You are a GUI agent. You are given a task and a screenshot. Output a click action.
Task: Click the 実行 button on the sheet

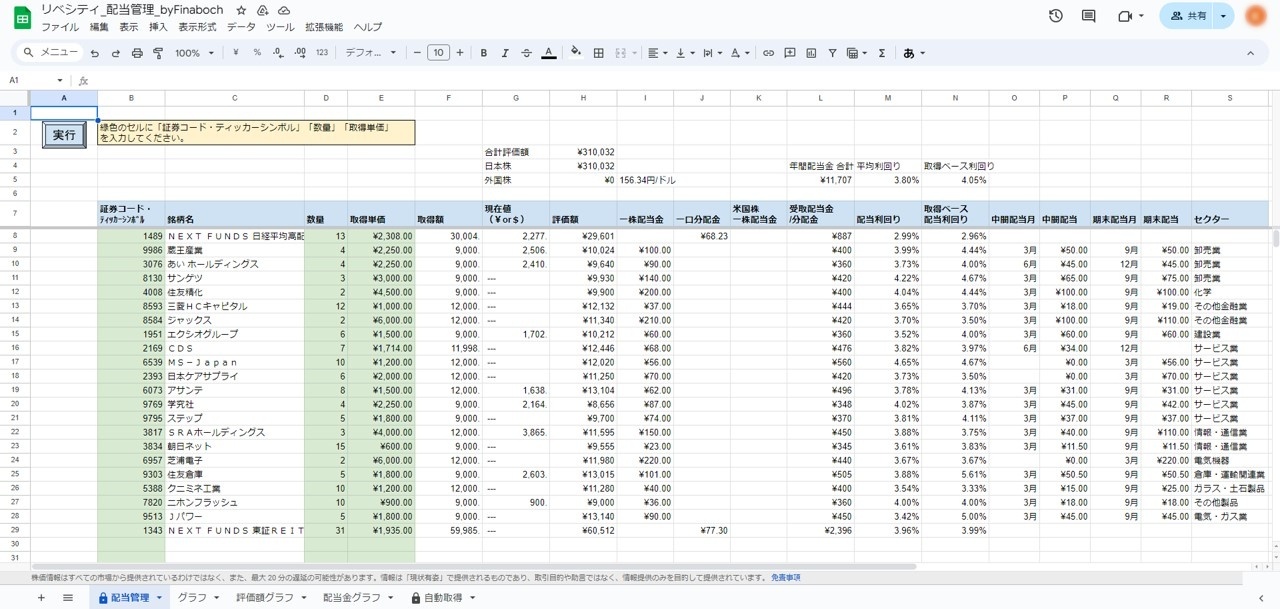[x=64, y=134]
